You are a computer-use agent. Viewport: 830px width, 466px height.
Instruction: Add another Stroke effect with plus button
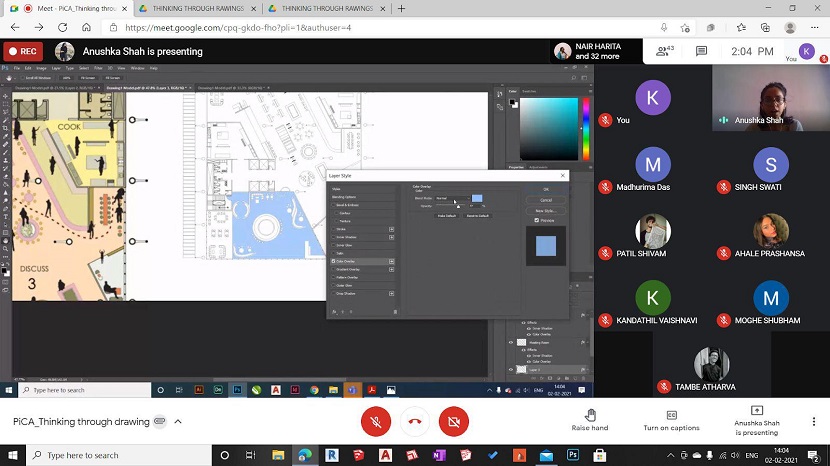click(391, 229)
